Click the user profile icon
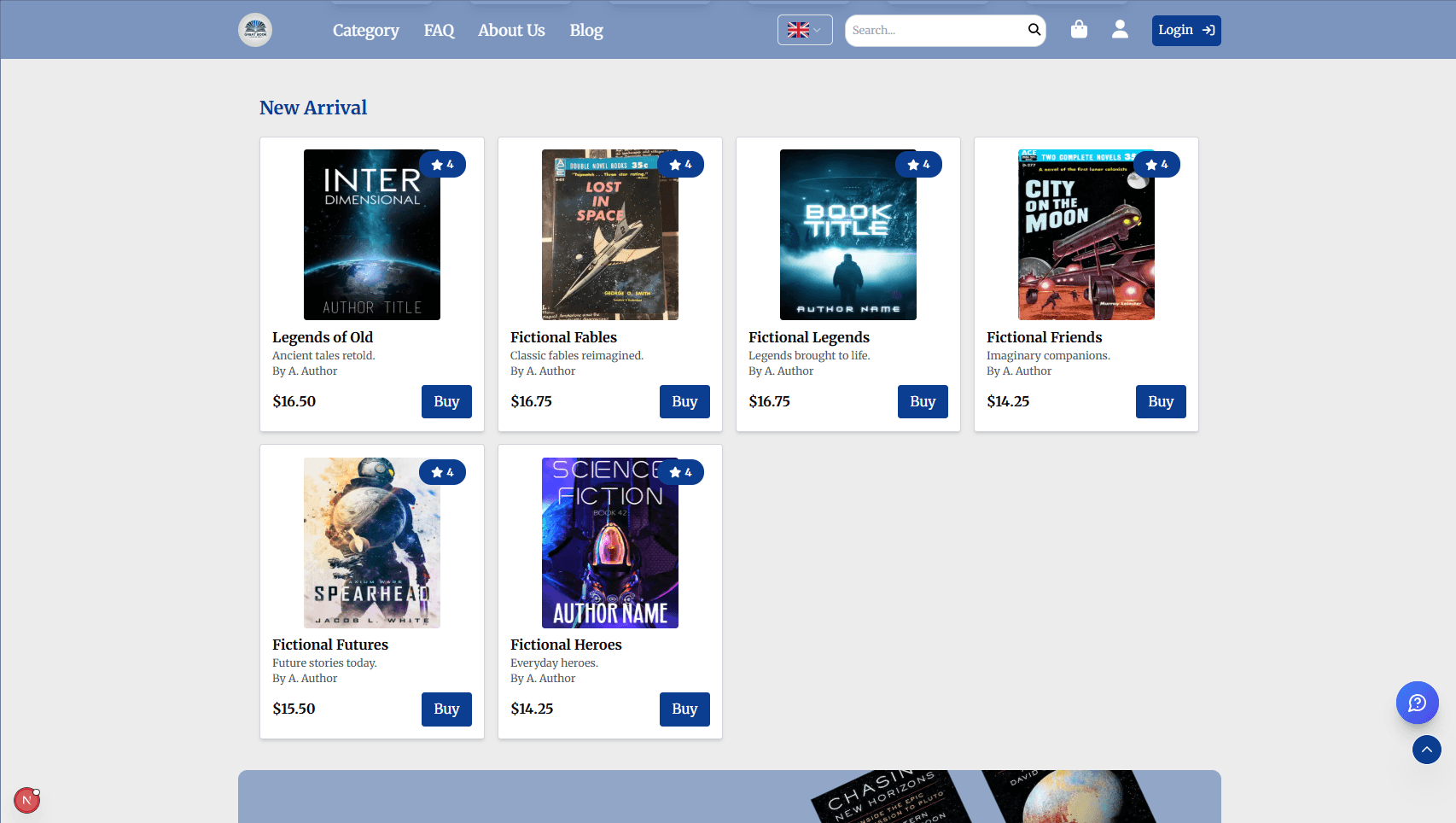The width and height of the screenshot is (1456, 823). (x=1120, y=30)
